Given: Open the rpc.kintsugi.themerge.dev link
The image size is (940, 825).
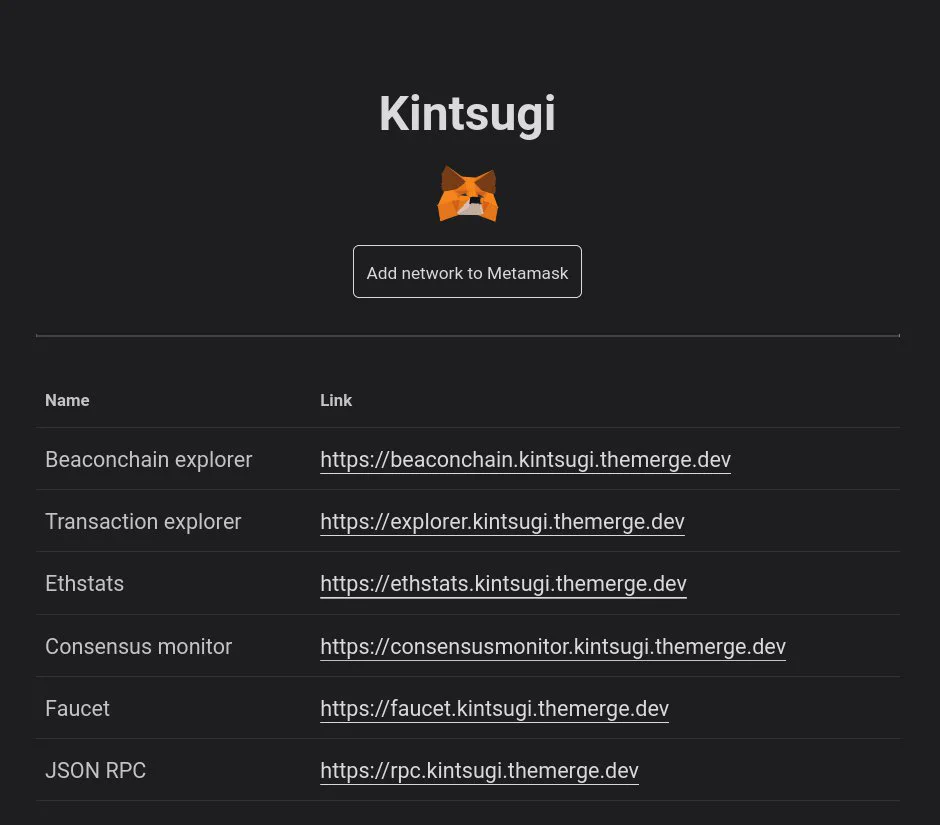Looking at the screenshot, I should 480,770.
